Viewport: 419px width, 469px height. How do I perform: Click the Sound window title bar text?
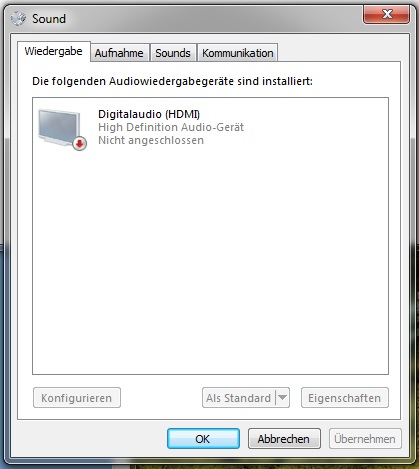[49, 19]
